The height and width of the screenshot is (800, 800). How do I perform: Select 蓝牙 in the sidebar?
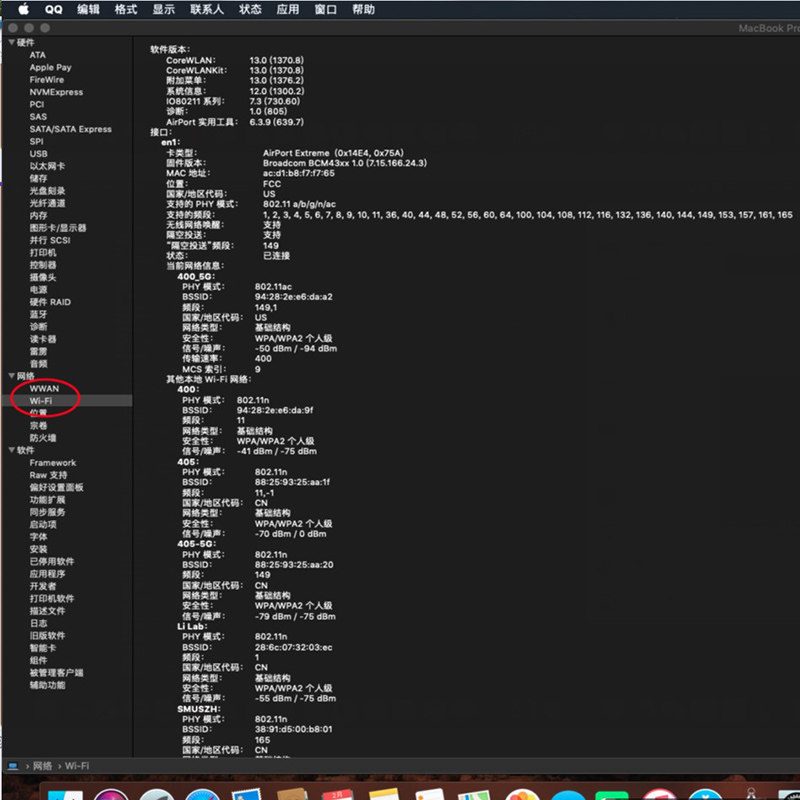point(38,314)
